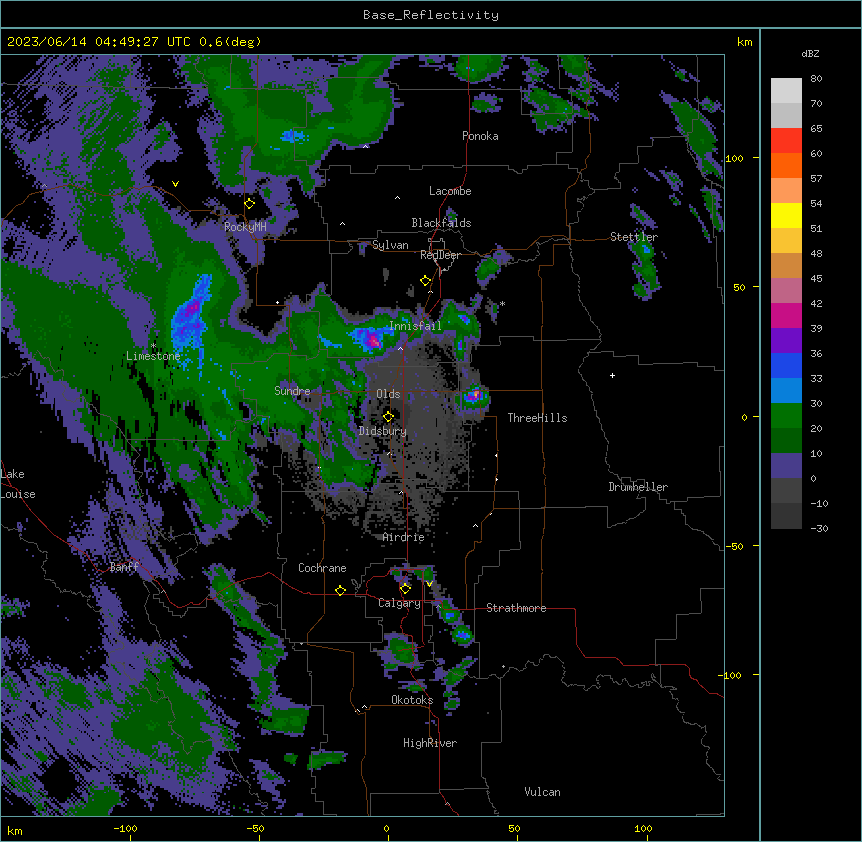Click the yellow V marker northeast of Calgary
This screenshot has width=862, height=842.
[429, 584]
